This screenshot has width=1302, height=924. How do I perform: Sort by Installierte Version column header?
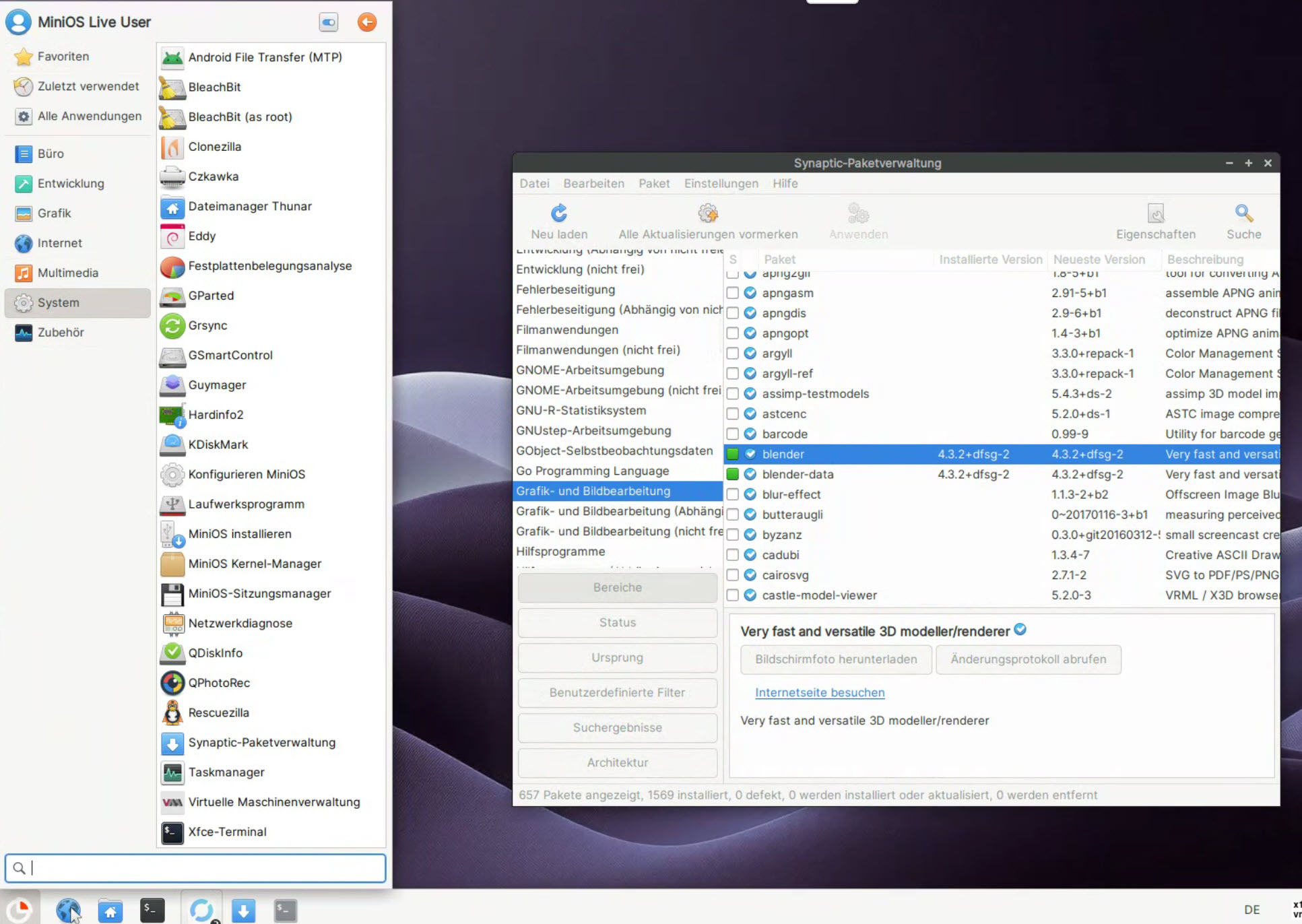pos(990,259)
